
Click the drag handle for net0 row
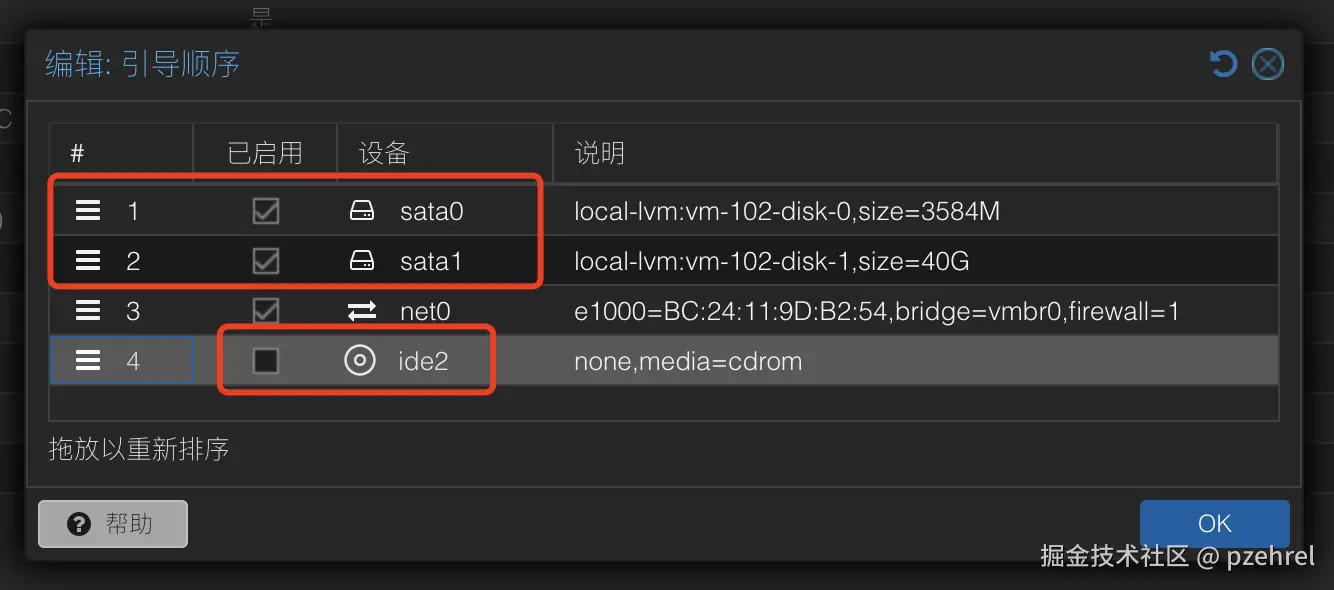(x=88, y=311)
